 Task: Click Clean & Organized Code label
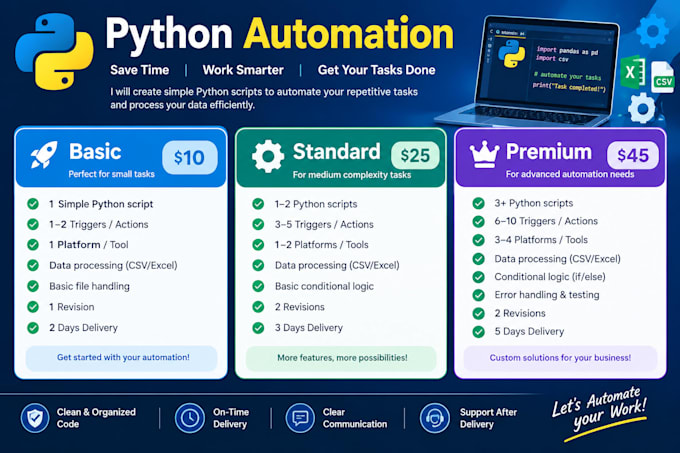[x=96, y=418]
